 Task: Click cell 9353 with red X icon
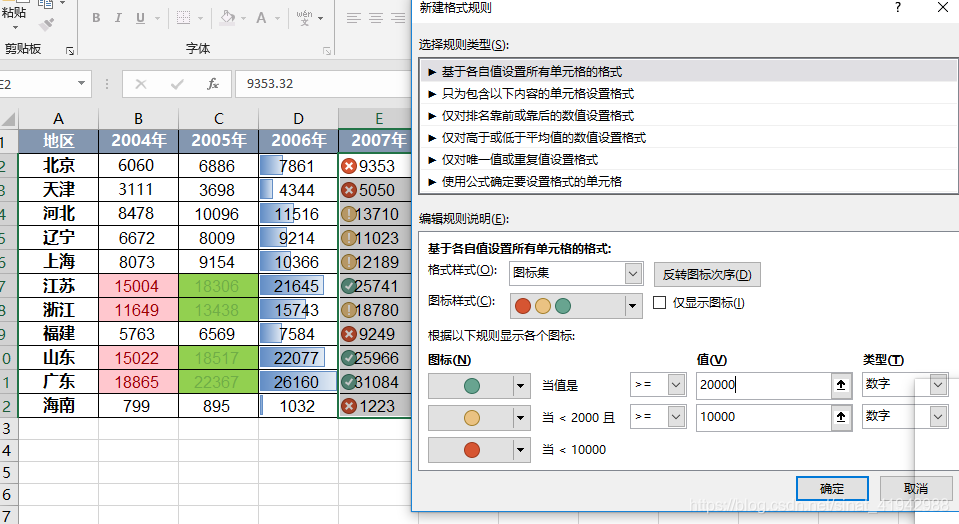(x=375, y=166)
